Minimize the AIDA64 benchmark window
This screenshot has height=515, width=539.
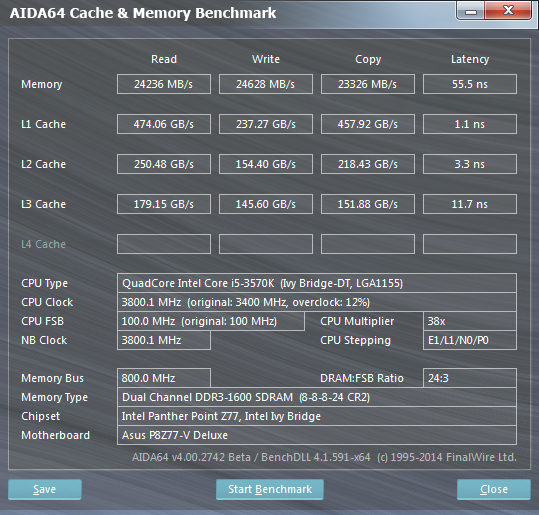click(x=471, y=11)
